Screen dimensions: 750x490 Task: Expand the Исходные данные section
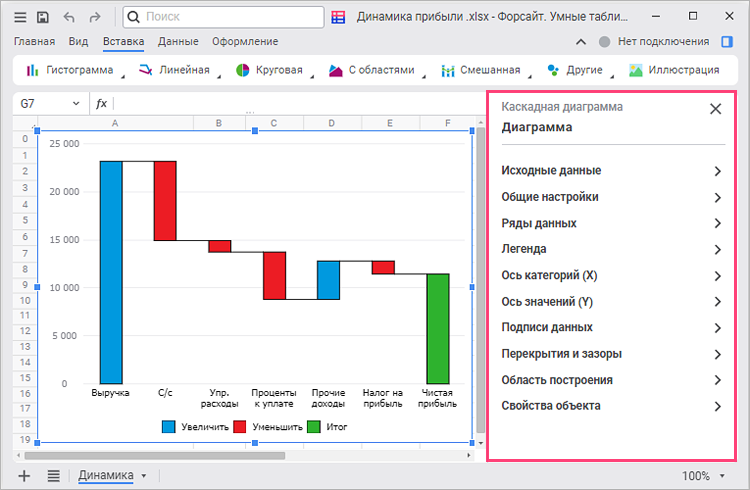[611, 171]
